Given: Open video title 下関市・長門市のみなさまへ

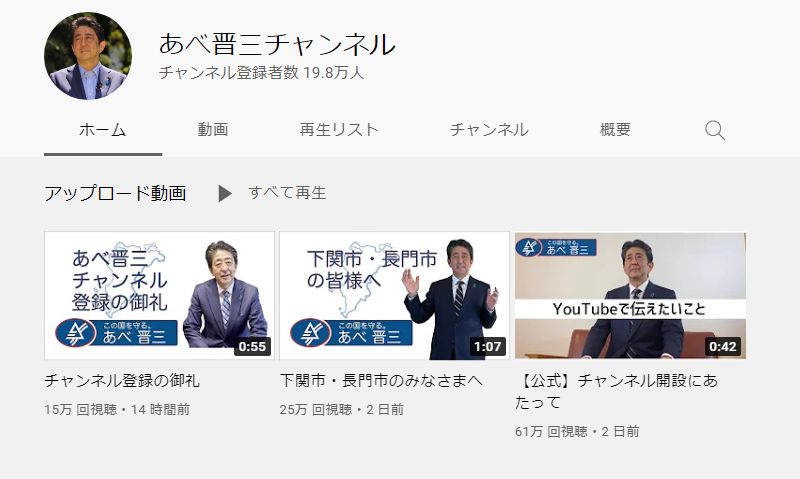Looking at the screenshot, I should [381, 381].
